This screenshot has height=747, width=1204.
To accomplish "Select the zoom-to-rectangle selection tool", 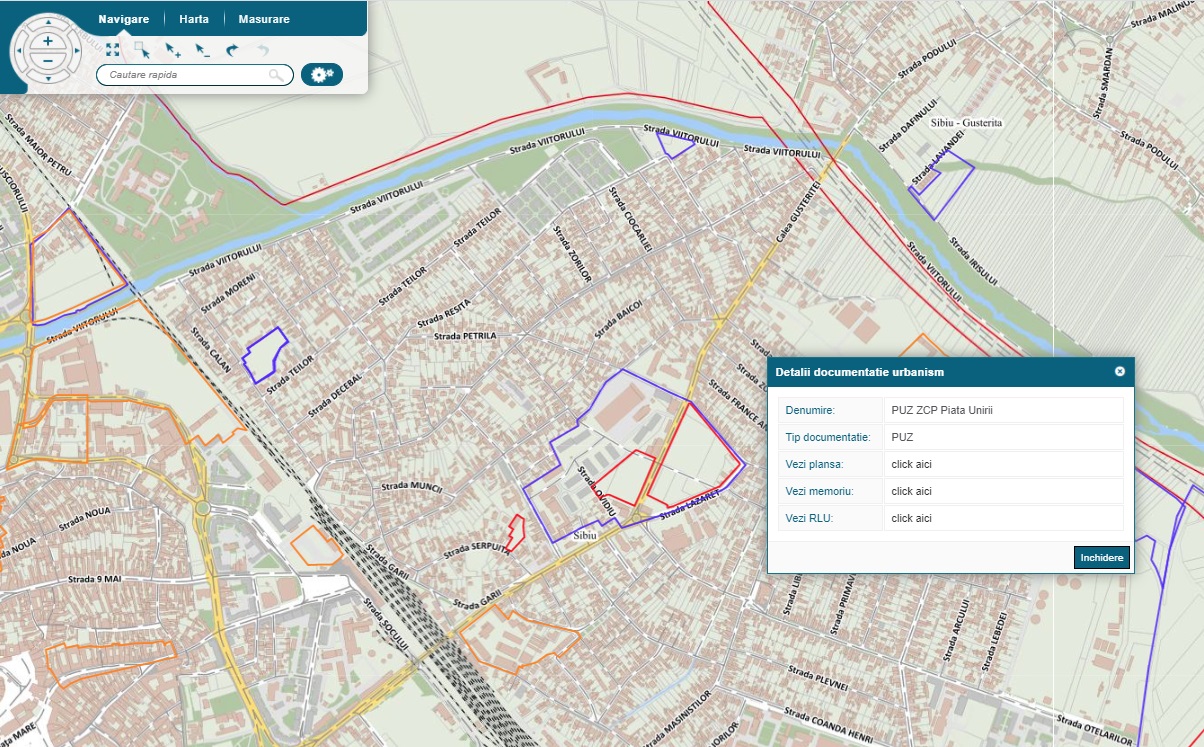I will coord(142,50).
